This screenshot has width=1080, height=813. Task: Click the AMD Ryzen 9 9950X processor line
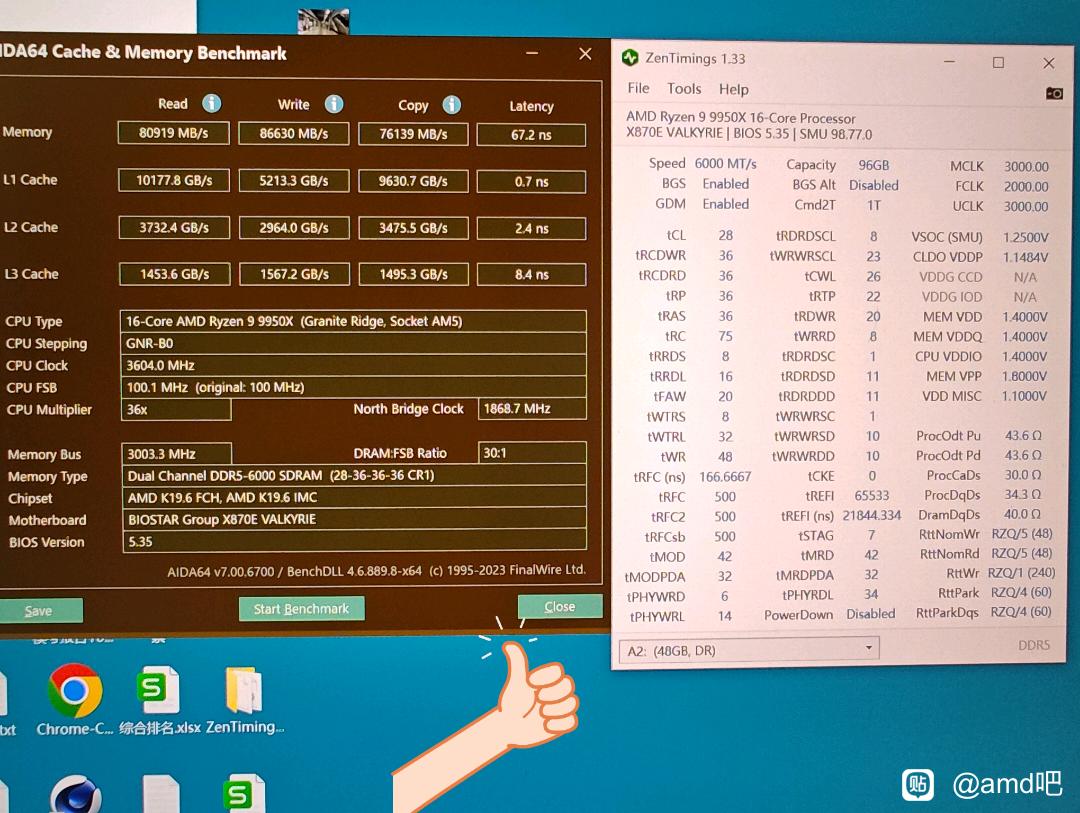tap(740, 118)
